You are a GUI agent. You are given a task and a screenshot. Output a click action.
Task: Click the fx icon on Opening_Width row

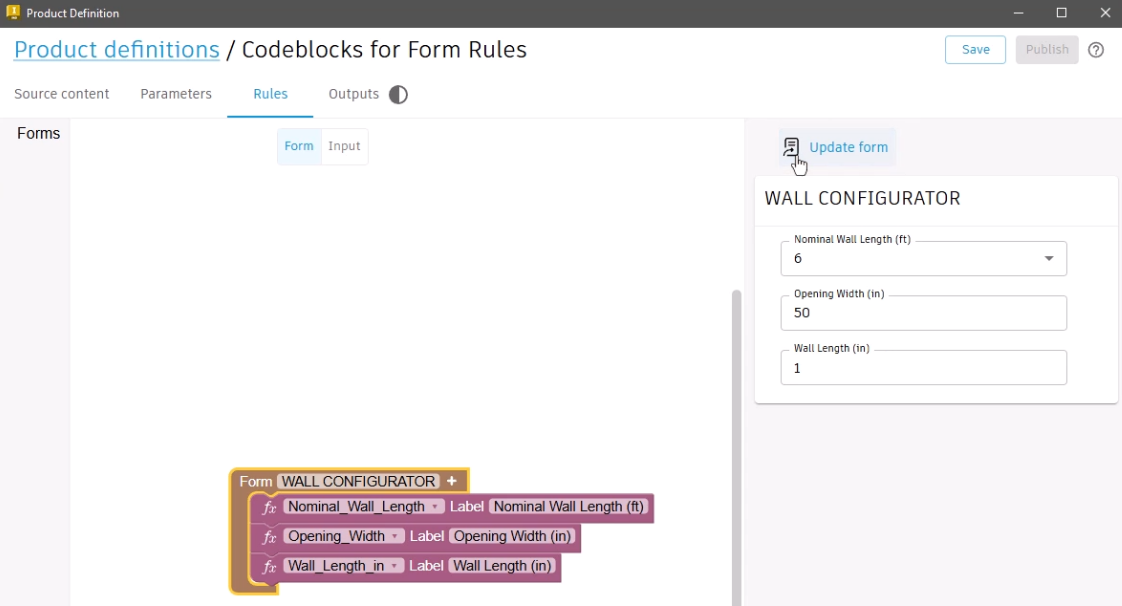(270, 537)
